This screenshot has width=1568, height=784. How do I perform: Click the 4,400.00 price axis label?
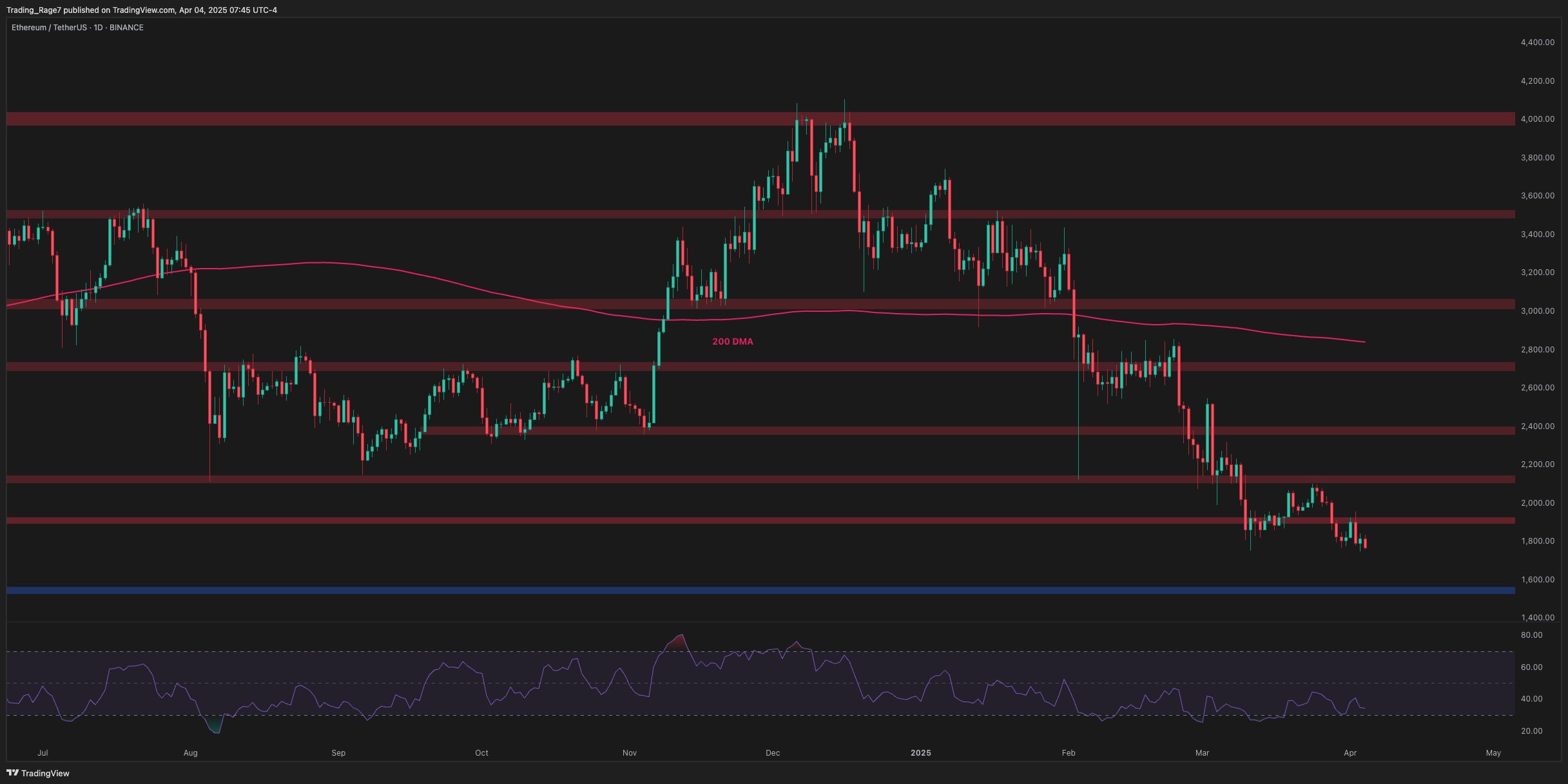pos(1537,43)
